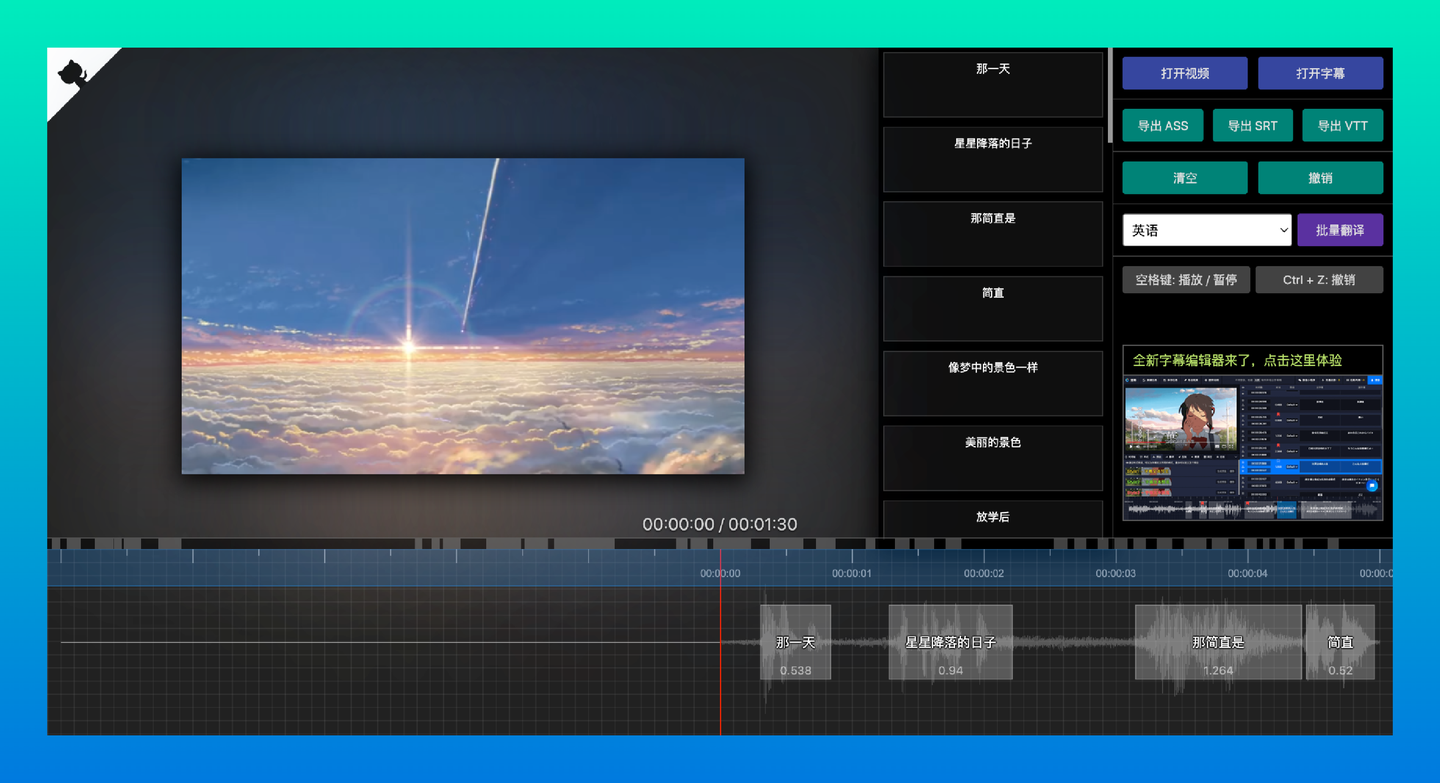Follow the 全新字幕编辑器来了，点击这里体验 link
This screenshot has height=783, width=1440.
click(1237, 360)
